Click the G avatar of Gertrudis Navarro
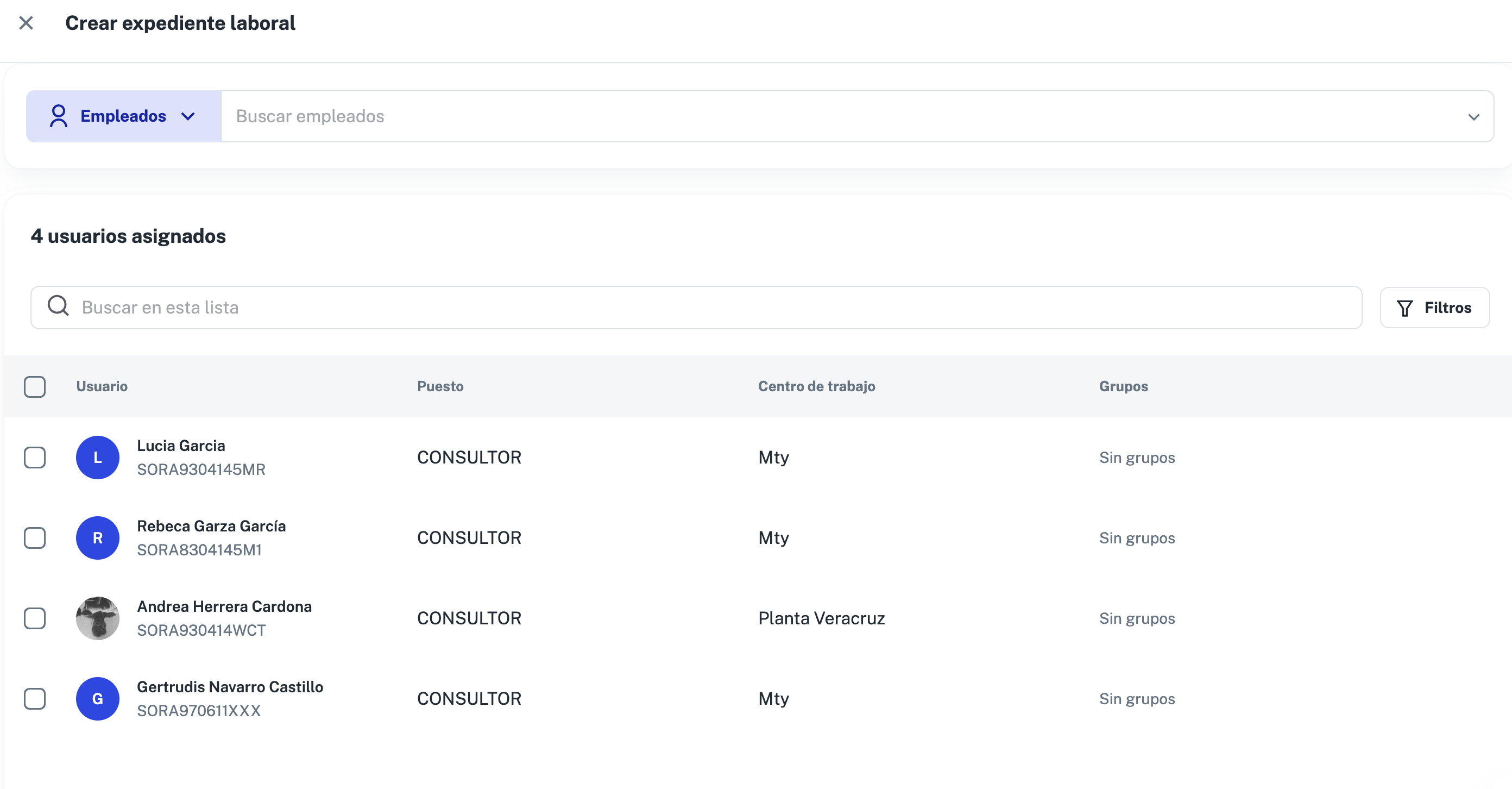 [97, 699]
